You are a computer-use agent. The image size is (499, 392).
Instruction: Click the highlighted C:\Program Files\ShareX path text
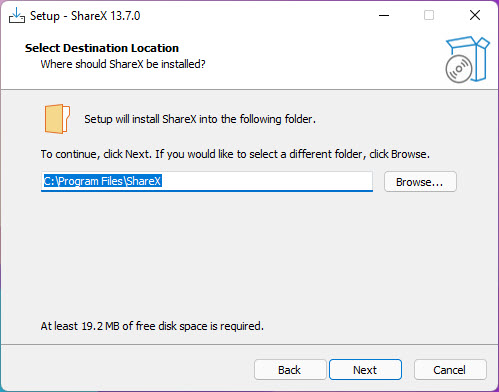click(103, 181)
